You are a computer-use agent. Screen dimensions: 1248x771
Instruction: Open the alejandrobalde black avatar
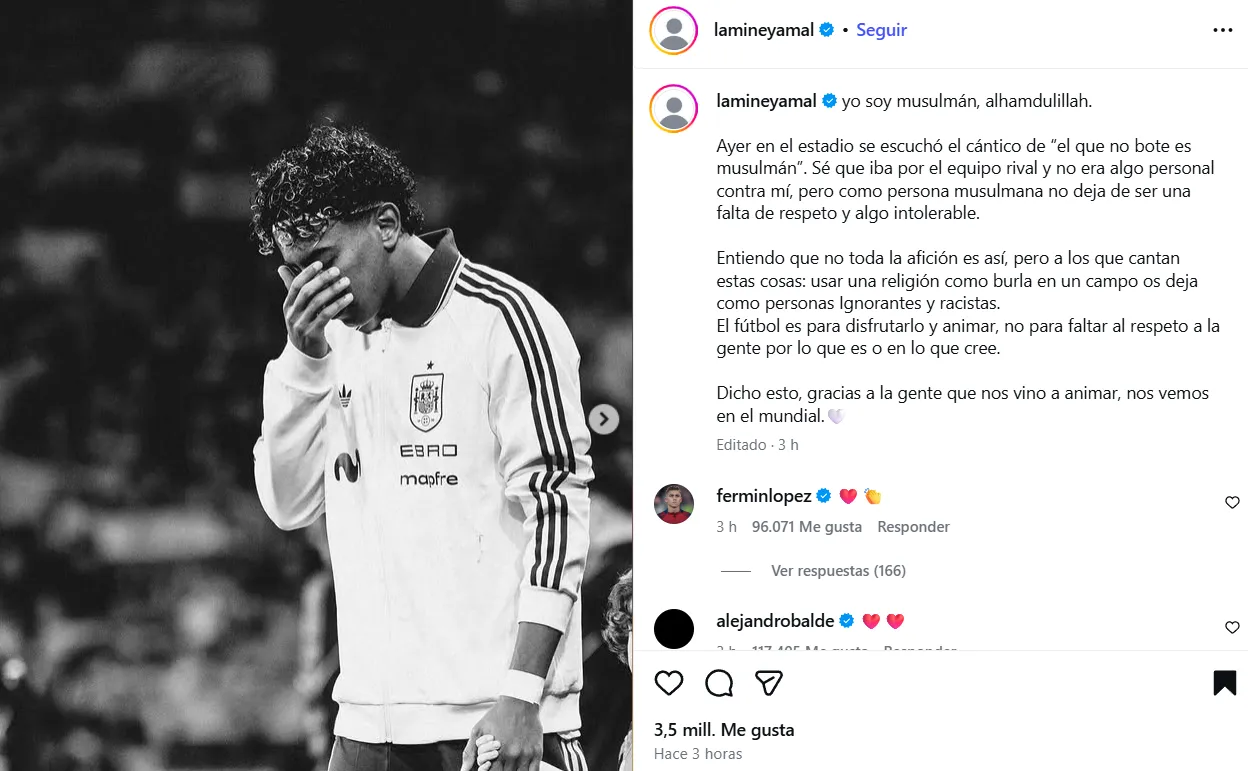(674, 629)
